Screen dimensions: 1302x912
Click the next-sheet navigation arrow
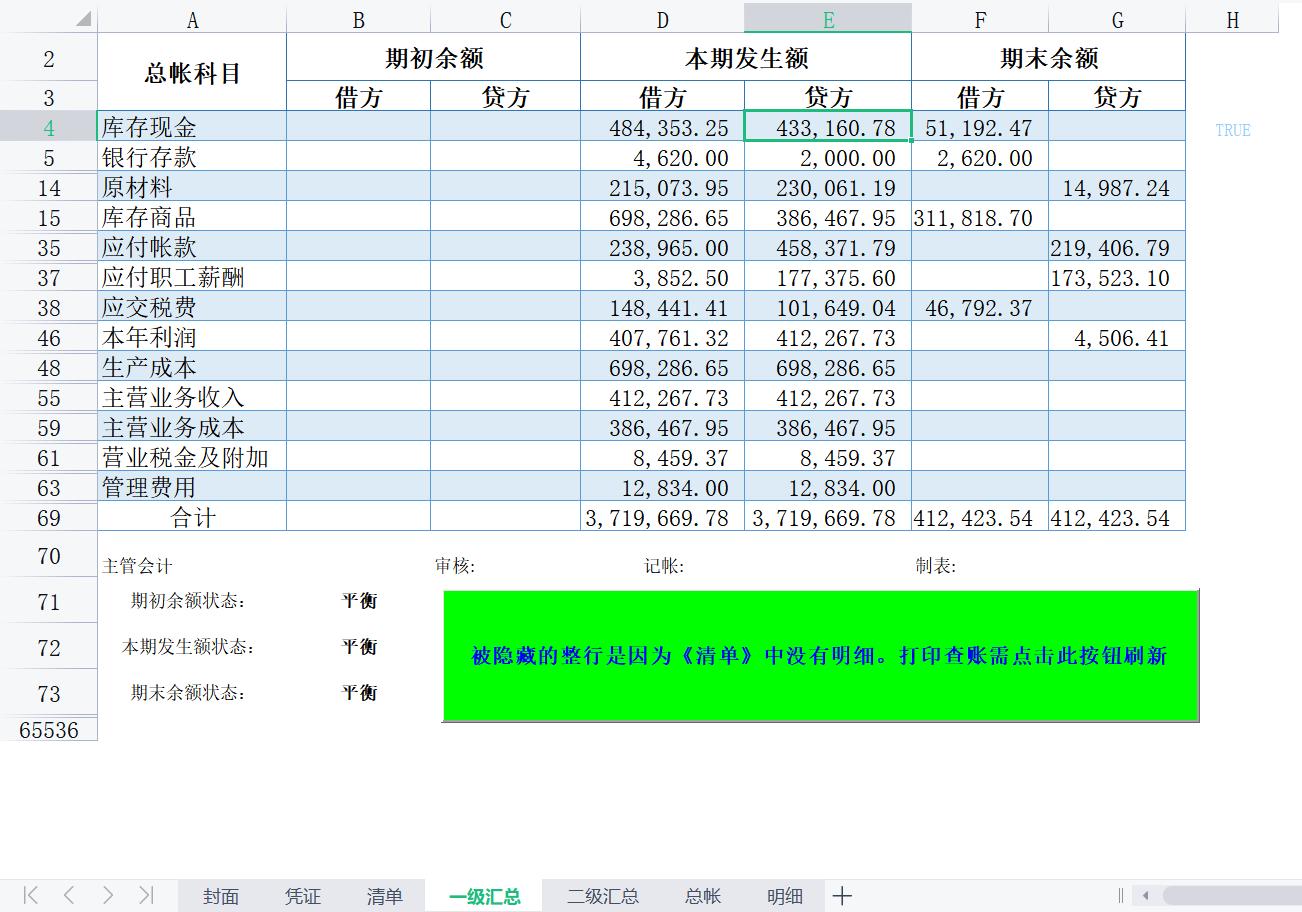(107, 896)
